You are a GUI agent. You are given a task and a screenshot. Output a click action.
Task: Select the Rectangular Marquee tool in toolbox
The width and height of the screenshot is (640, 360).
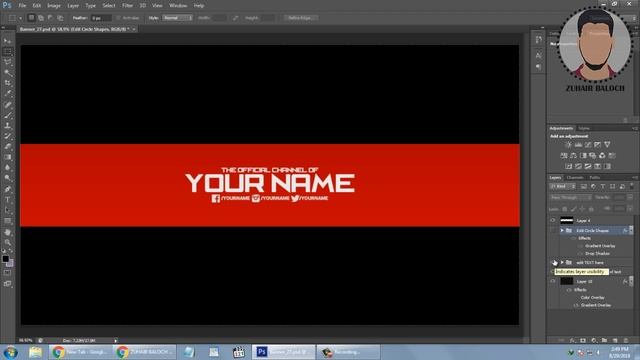pyautogui.click(x=7, y=51)
